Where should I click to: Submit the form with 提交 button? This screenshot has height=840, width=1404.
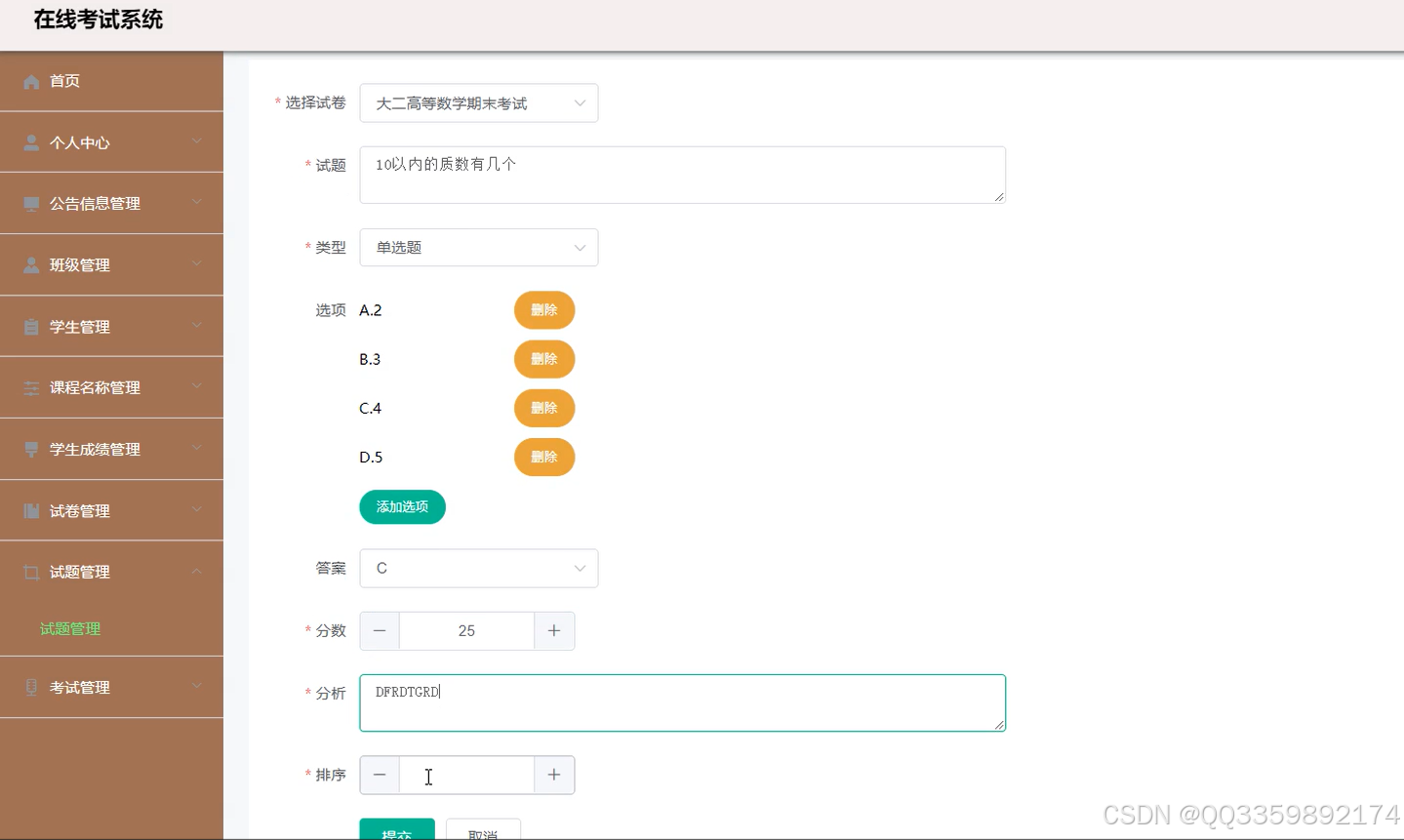click(x=397, y=829)
